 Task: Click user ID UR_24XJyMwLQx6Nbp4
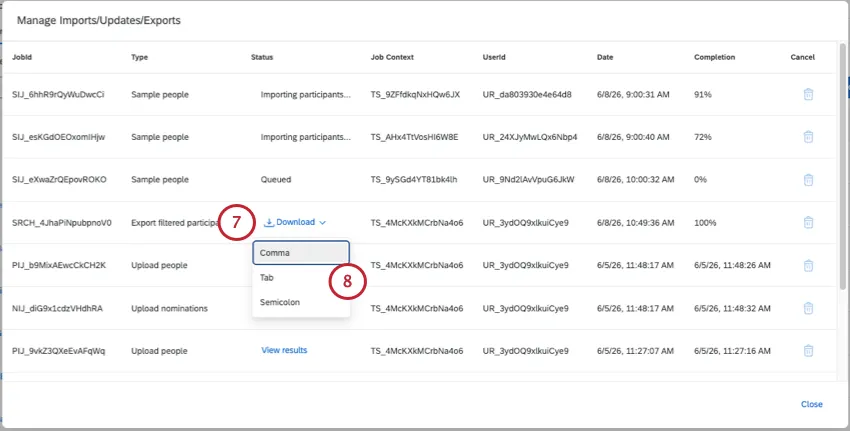pyautogui.click(x=530, y=137)
